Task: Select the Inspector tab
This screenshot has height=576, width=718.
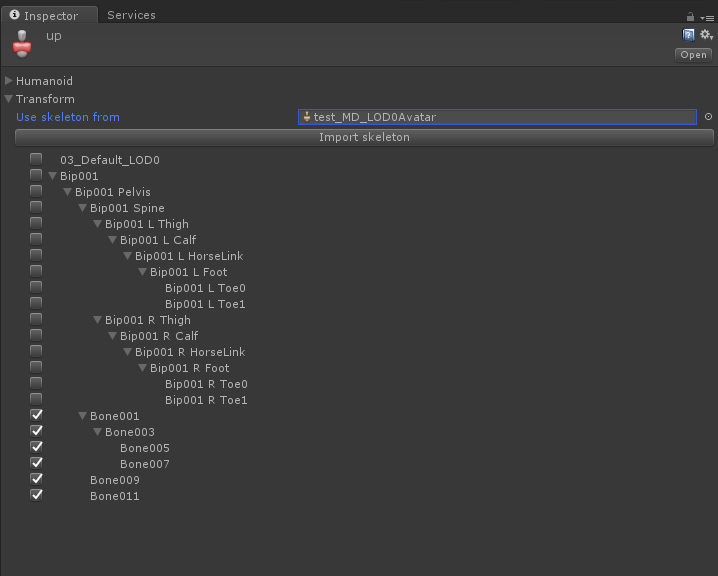Action: tap(49, 15)
